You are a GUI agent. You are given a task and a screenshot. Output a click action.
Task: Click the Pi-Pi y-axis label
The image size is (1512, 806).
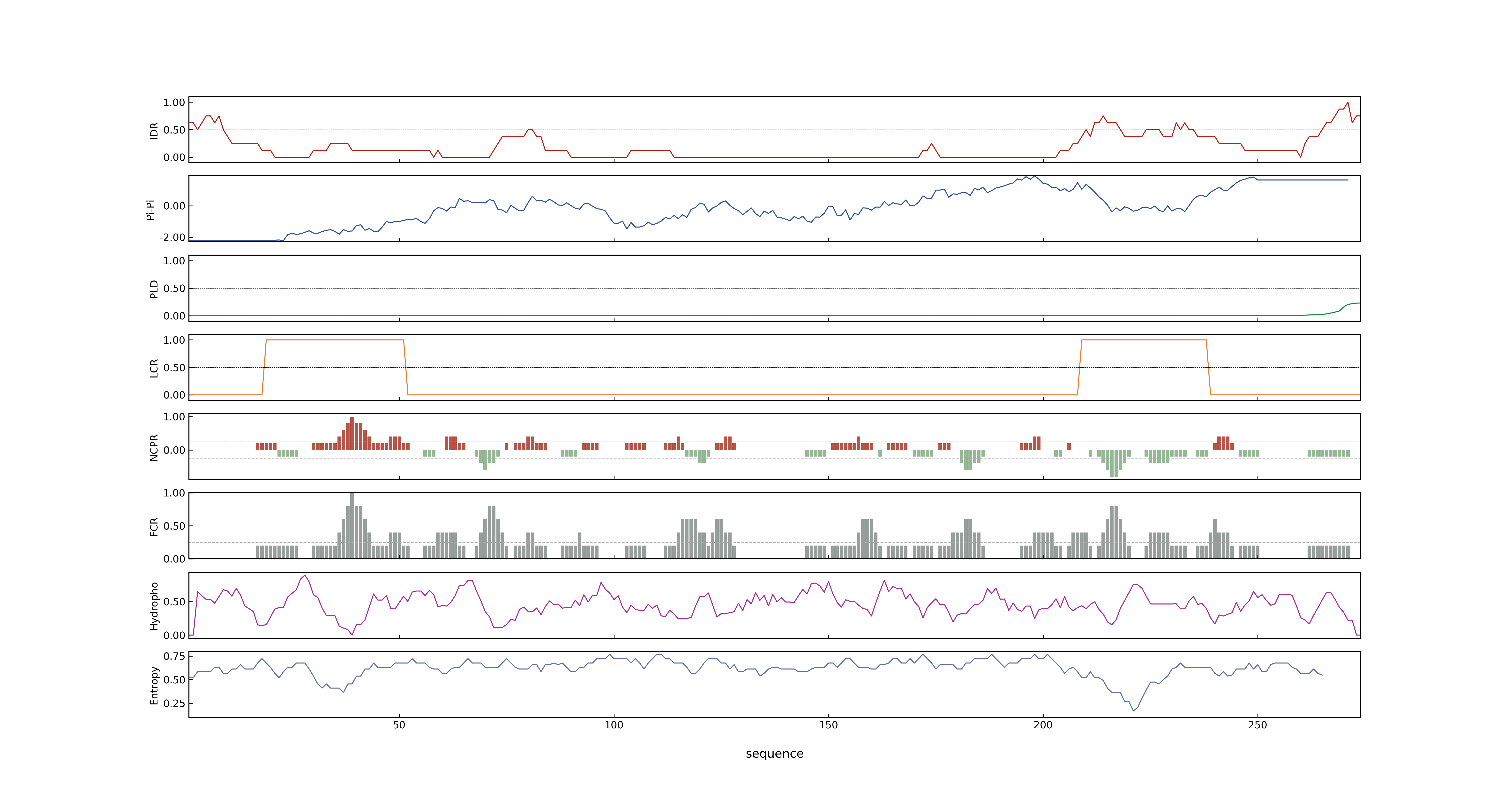150,209
